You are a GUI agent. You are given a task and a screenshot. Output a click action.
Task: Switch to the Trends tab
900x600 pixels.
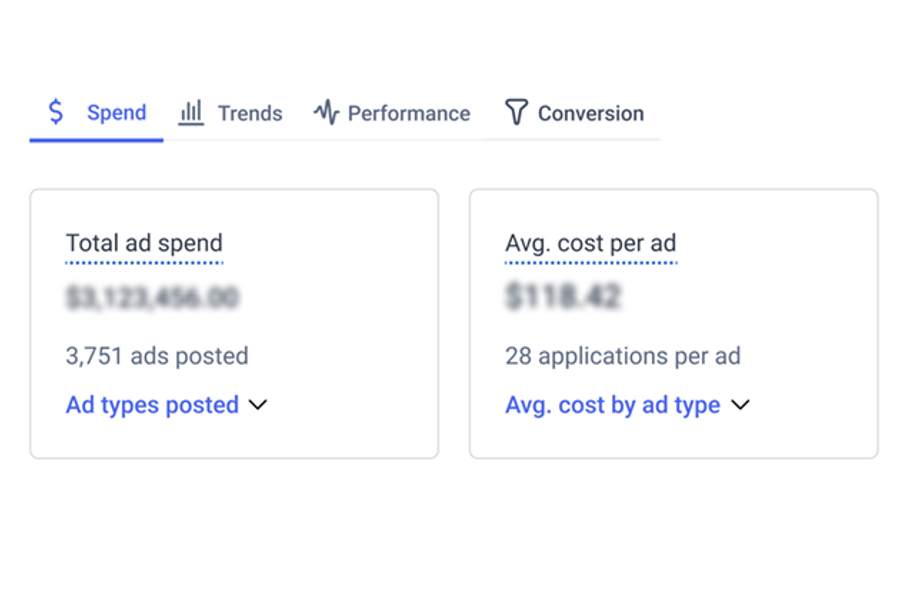(x=250, y=113)
